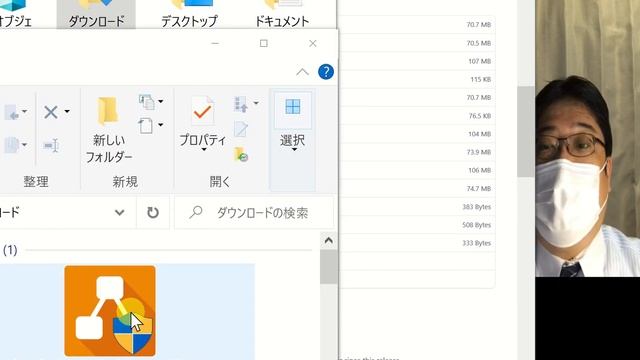The image size is (640, 360).
Task: Open the ドキュメント folder
Action: pyautogui.click(x=282, y=14)
